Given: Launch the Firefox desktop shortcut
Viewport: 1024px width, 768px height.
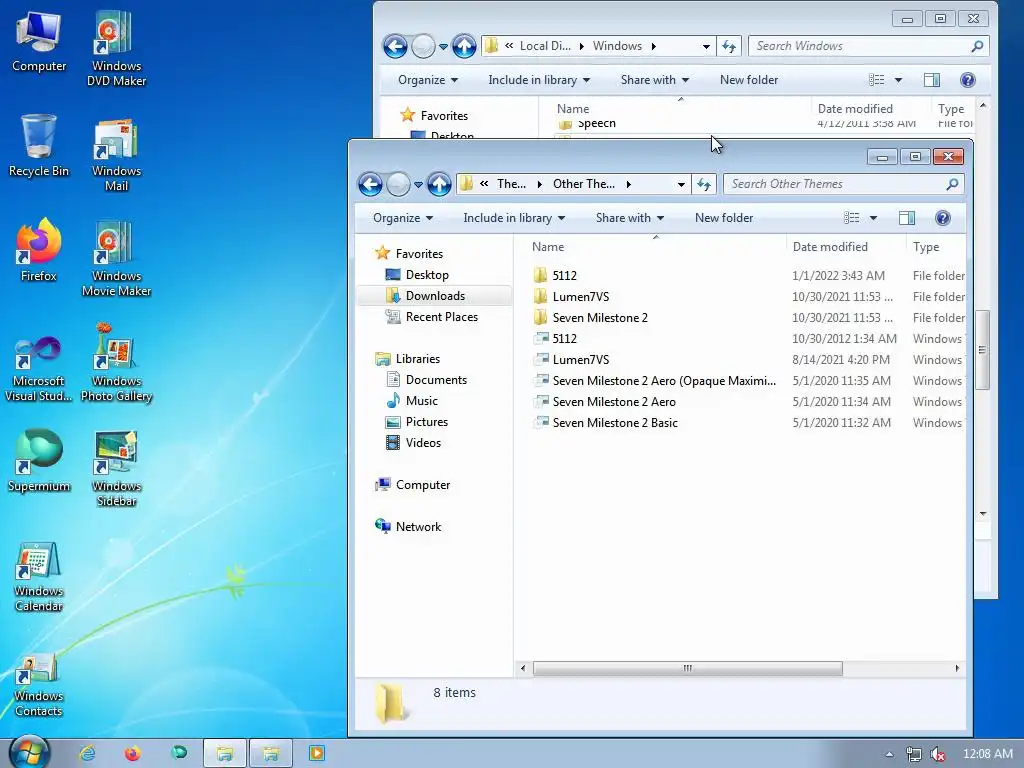Looking at the screenshot, I should [39, 251].
